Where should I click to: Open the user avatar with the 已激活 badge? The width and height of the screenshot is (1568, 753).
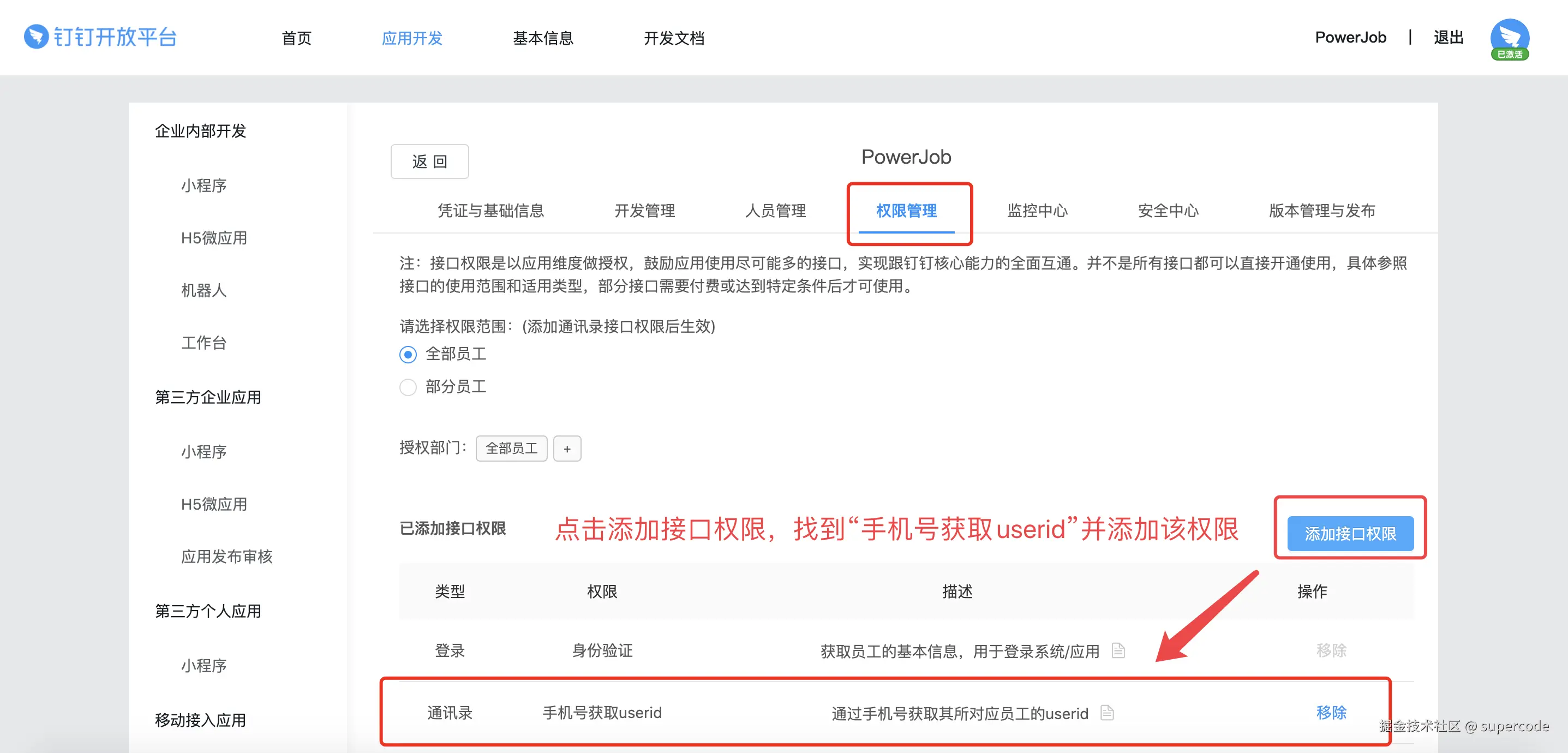coord(1509,38)
